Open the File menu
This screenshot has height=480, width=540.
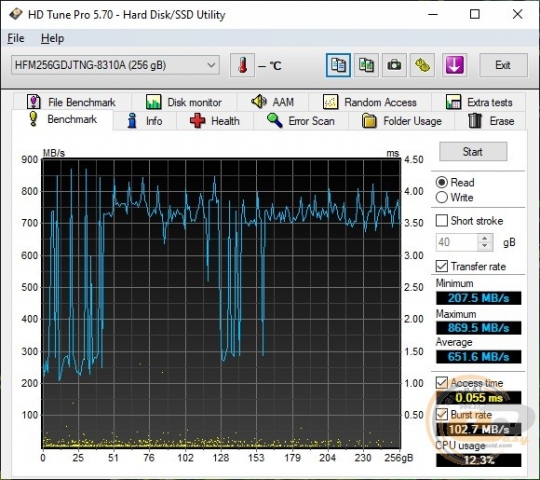pyautogui.click(x=16, y=38)
